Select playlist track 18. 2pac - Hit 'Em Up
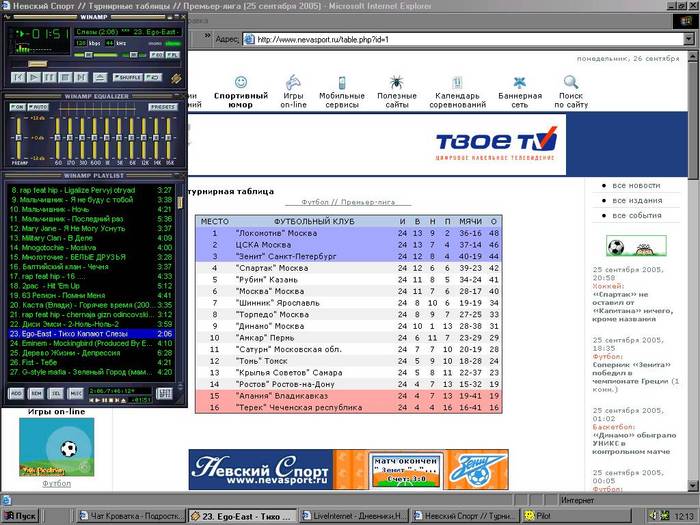This screenshot has width=700, height=525. pos(91,286)
